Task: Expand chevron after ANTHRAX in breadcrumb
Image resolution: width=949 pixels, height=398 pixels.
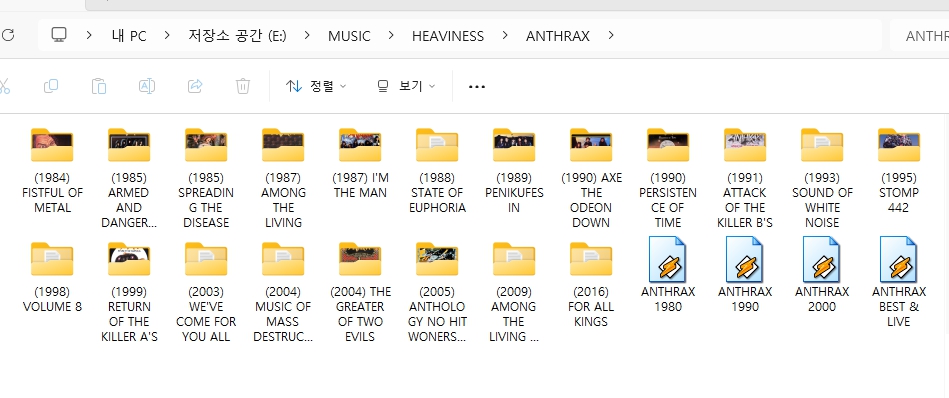Action: [x=611, y=35]
